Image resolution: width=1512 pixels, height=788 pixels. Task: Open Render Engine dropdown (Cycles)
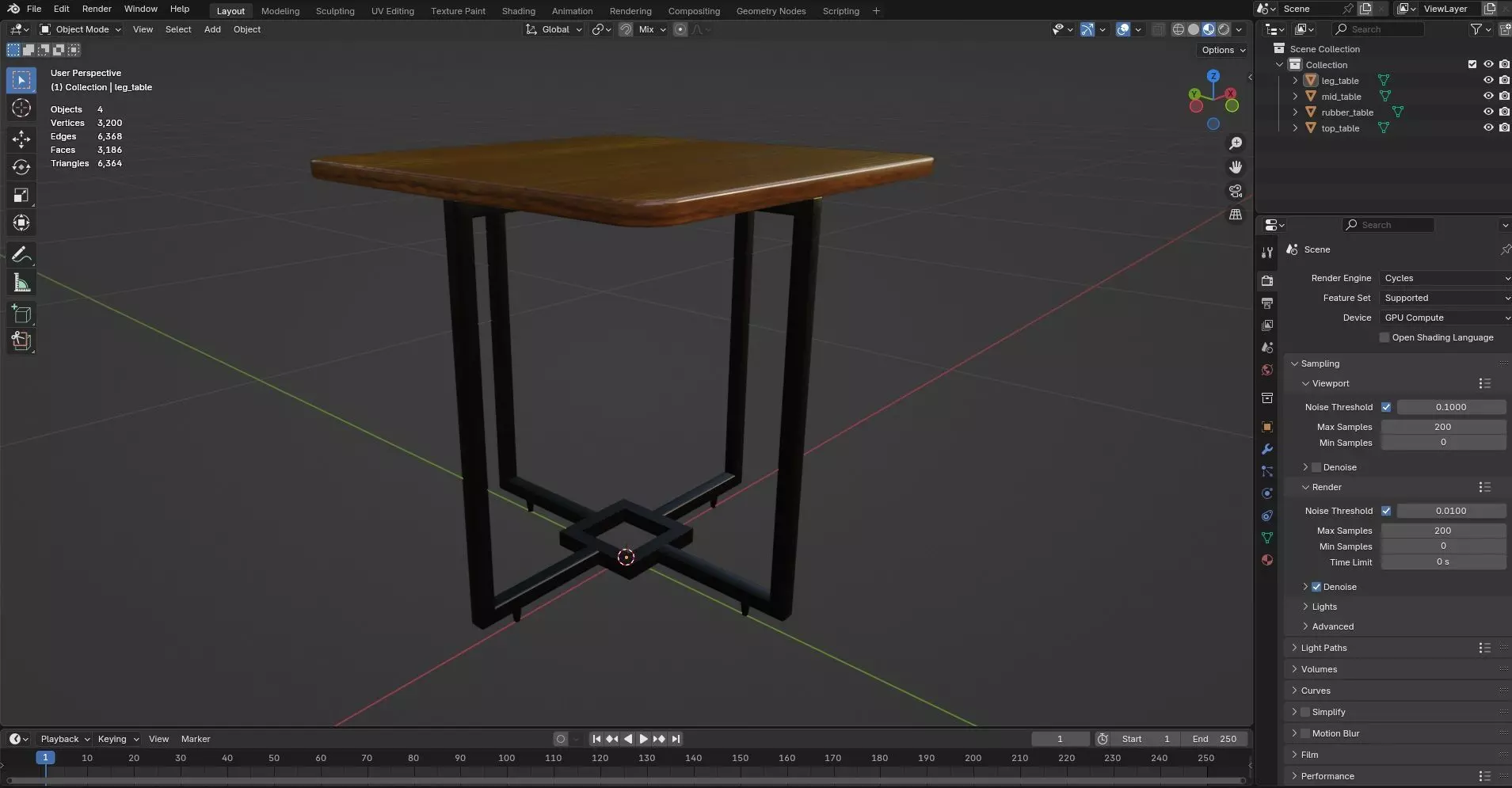1445,278
